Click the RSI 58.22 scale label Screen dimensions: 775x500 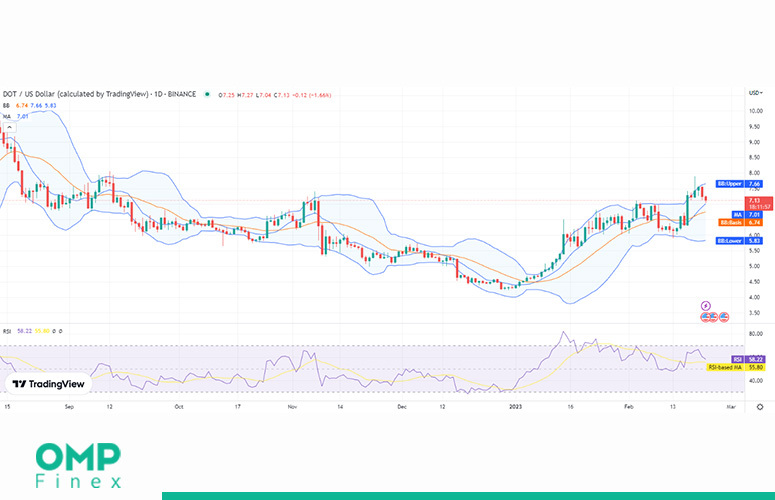coord(748,359)
